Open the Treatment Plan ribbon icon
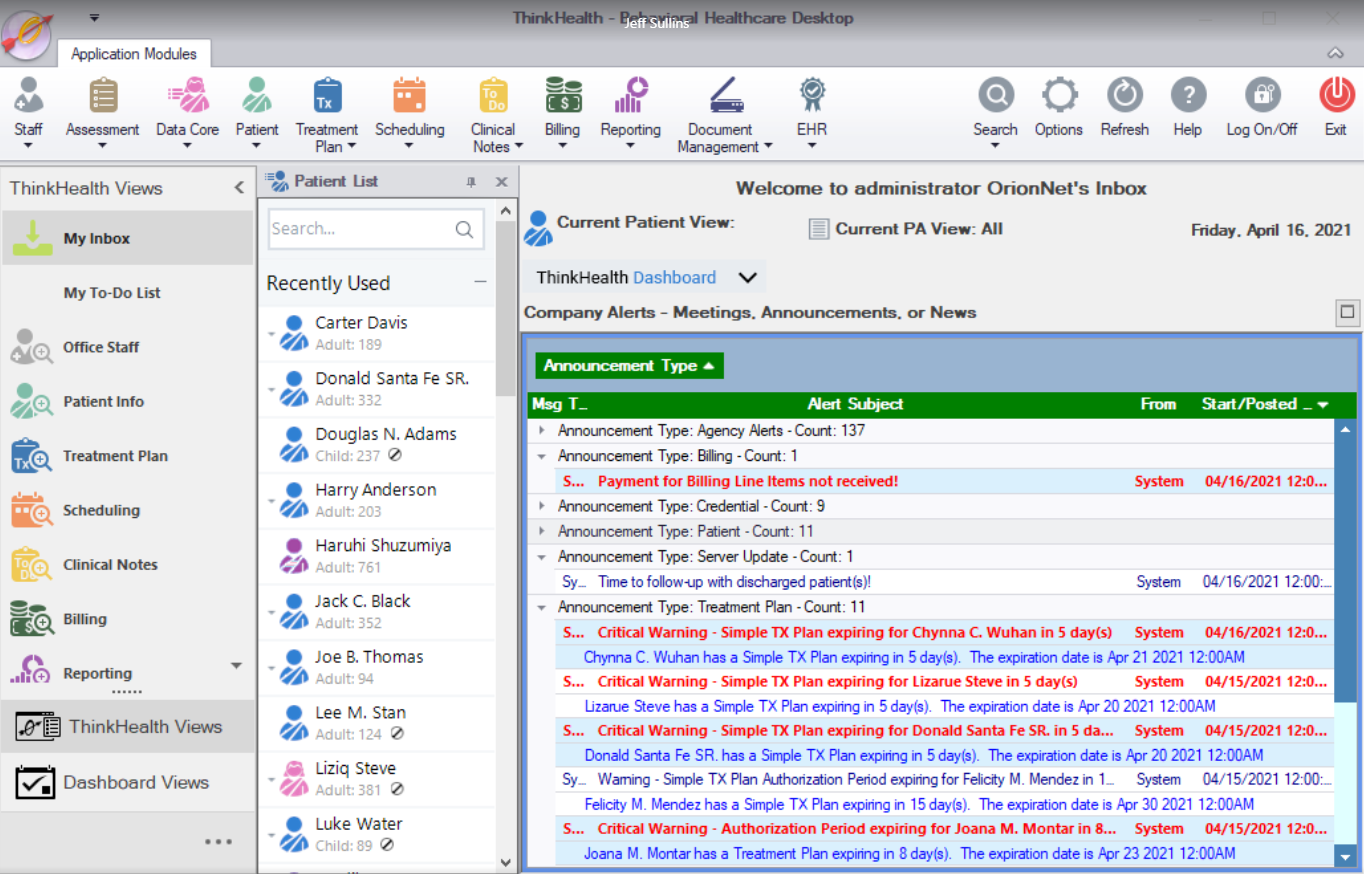Viewport: 1364px width, 874px height. coord(326,97)
